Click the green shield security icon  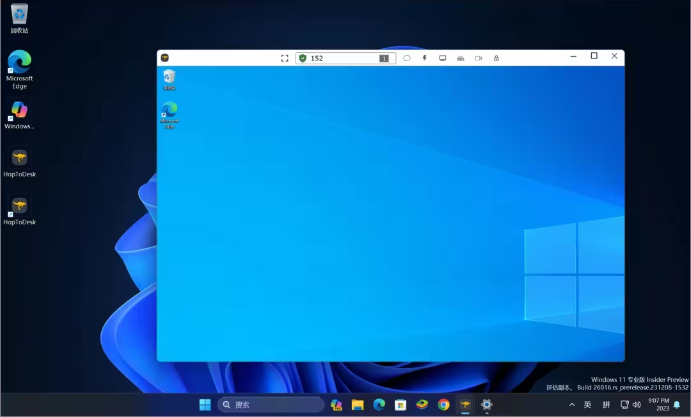[303, 58]
